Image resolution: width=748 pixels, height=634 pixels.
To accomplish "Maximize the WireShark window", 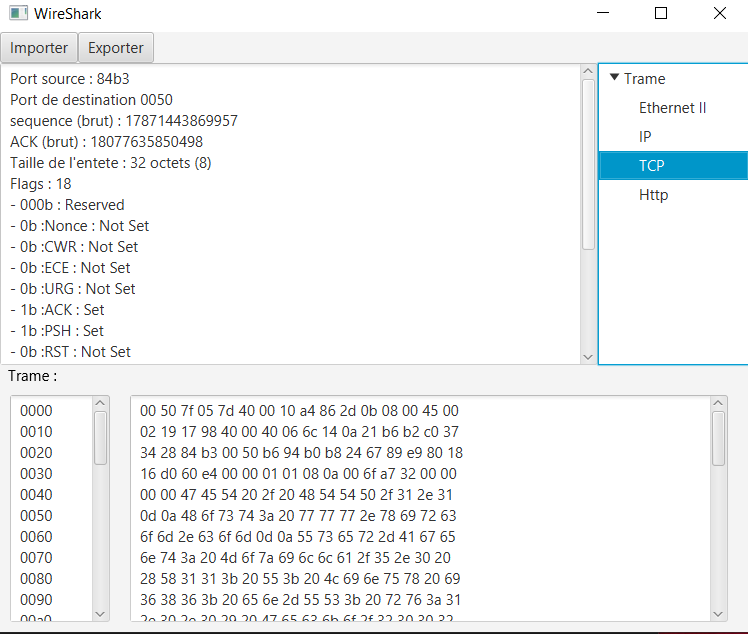I will point(661,13).
